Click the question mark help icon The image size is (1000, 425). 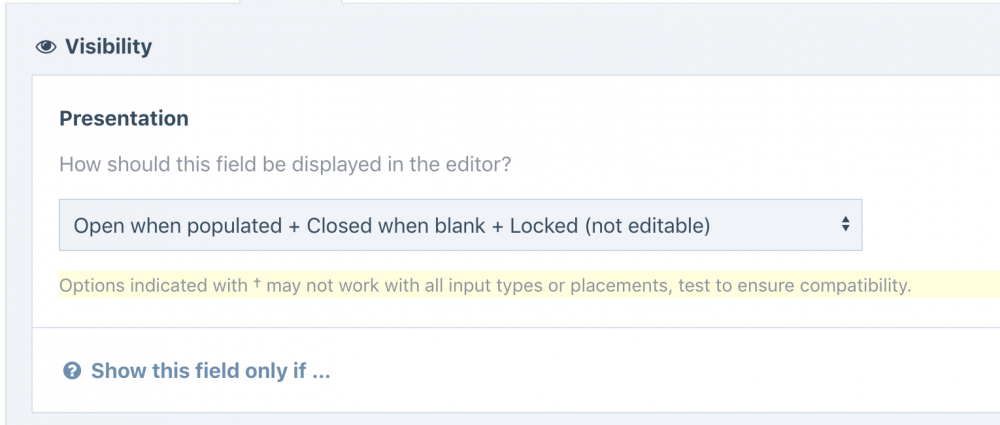click(71, 371)
